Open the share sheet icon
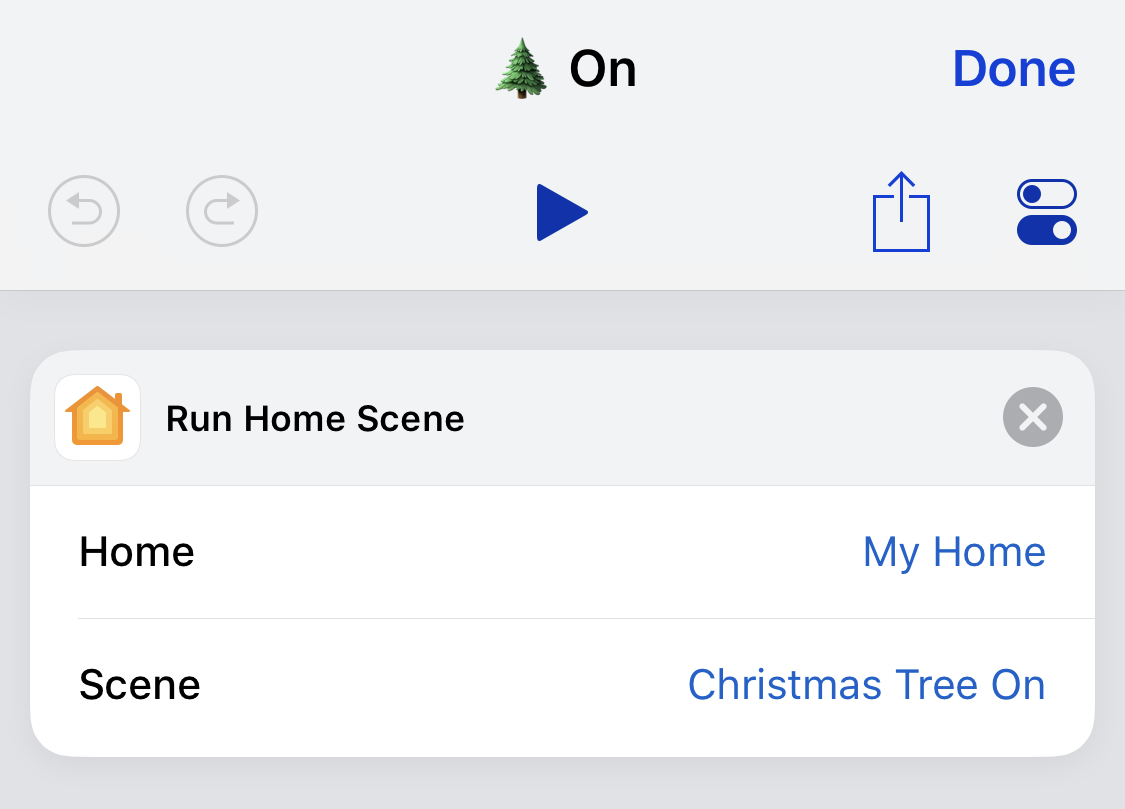The height and width of the screenshot is (809, 1125). 901,212
